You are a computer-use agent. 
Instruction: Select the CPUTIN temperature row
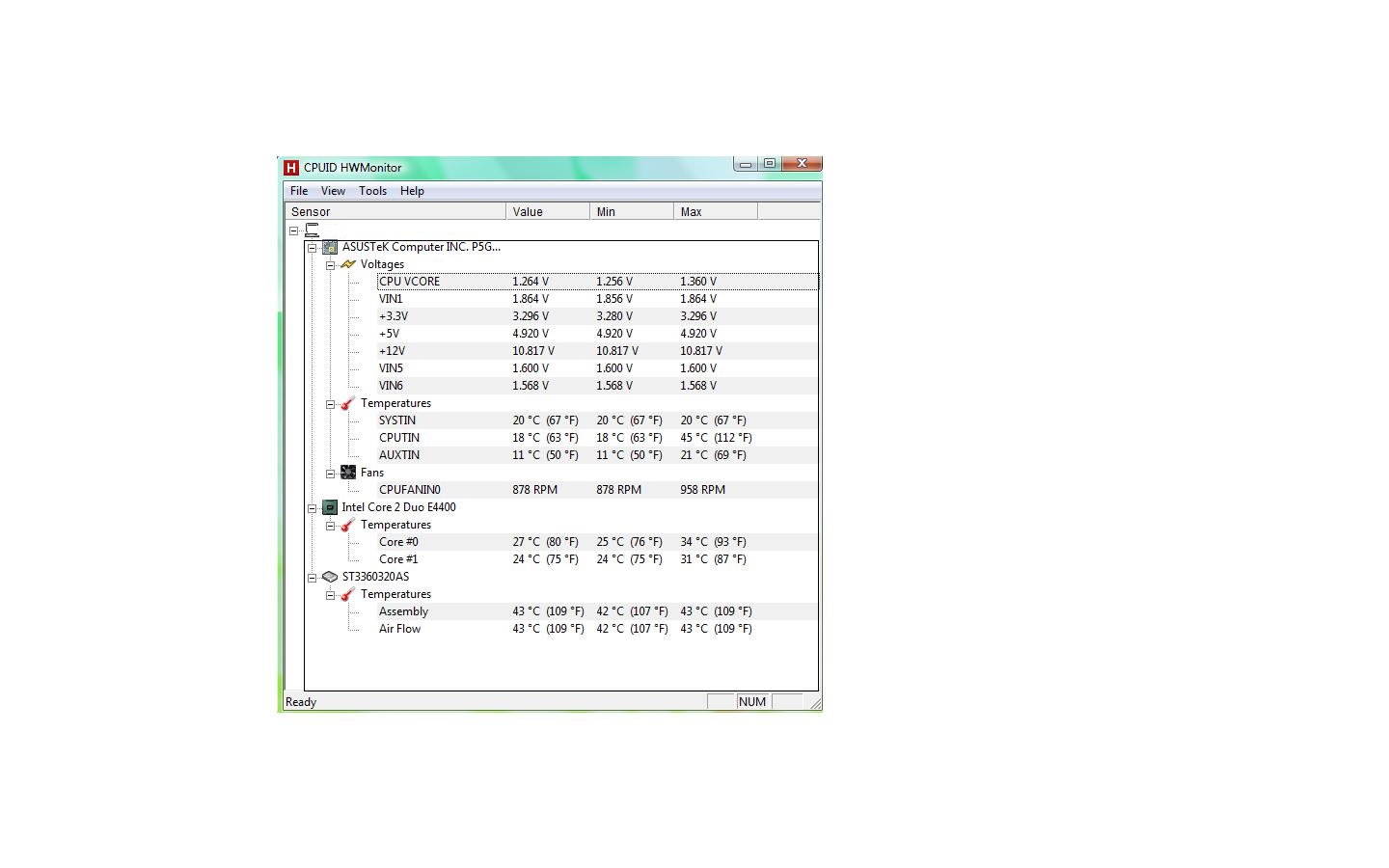[x=598, y=438]
